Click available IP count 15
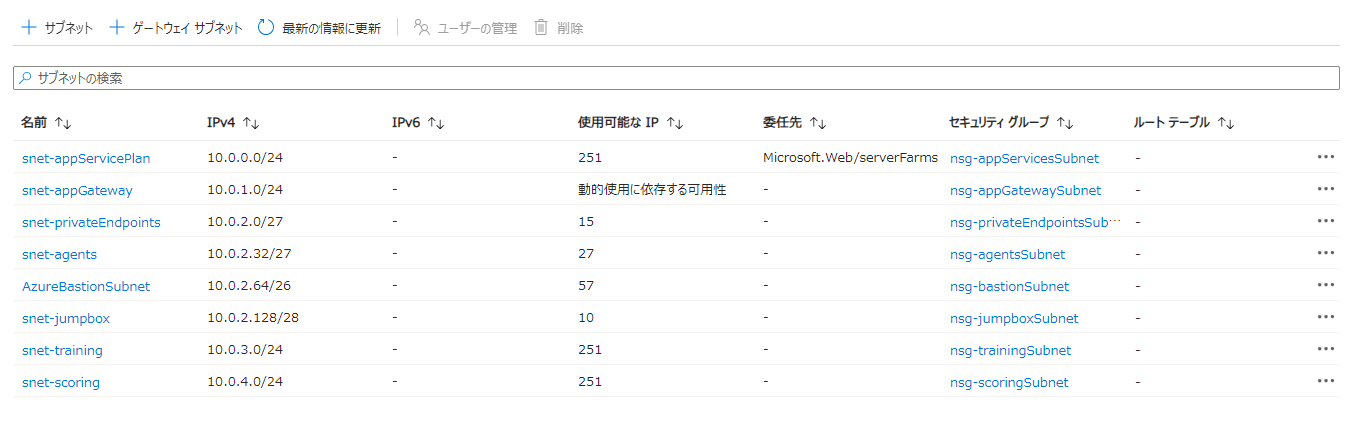Viewport: 1357px width, 442px height. [x=586, y=222]
